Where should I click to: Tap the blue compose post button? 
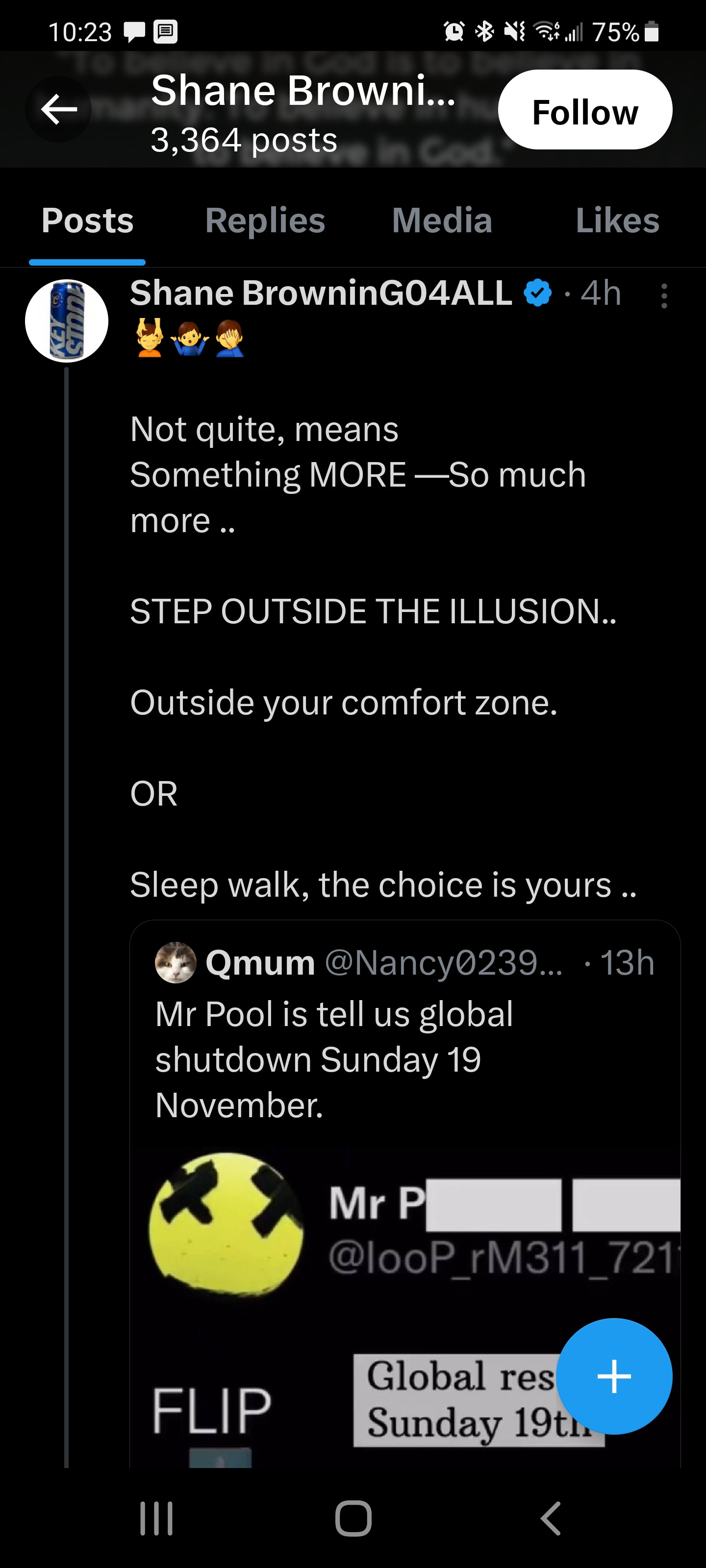(613, 1376)
